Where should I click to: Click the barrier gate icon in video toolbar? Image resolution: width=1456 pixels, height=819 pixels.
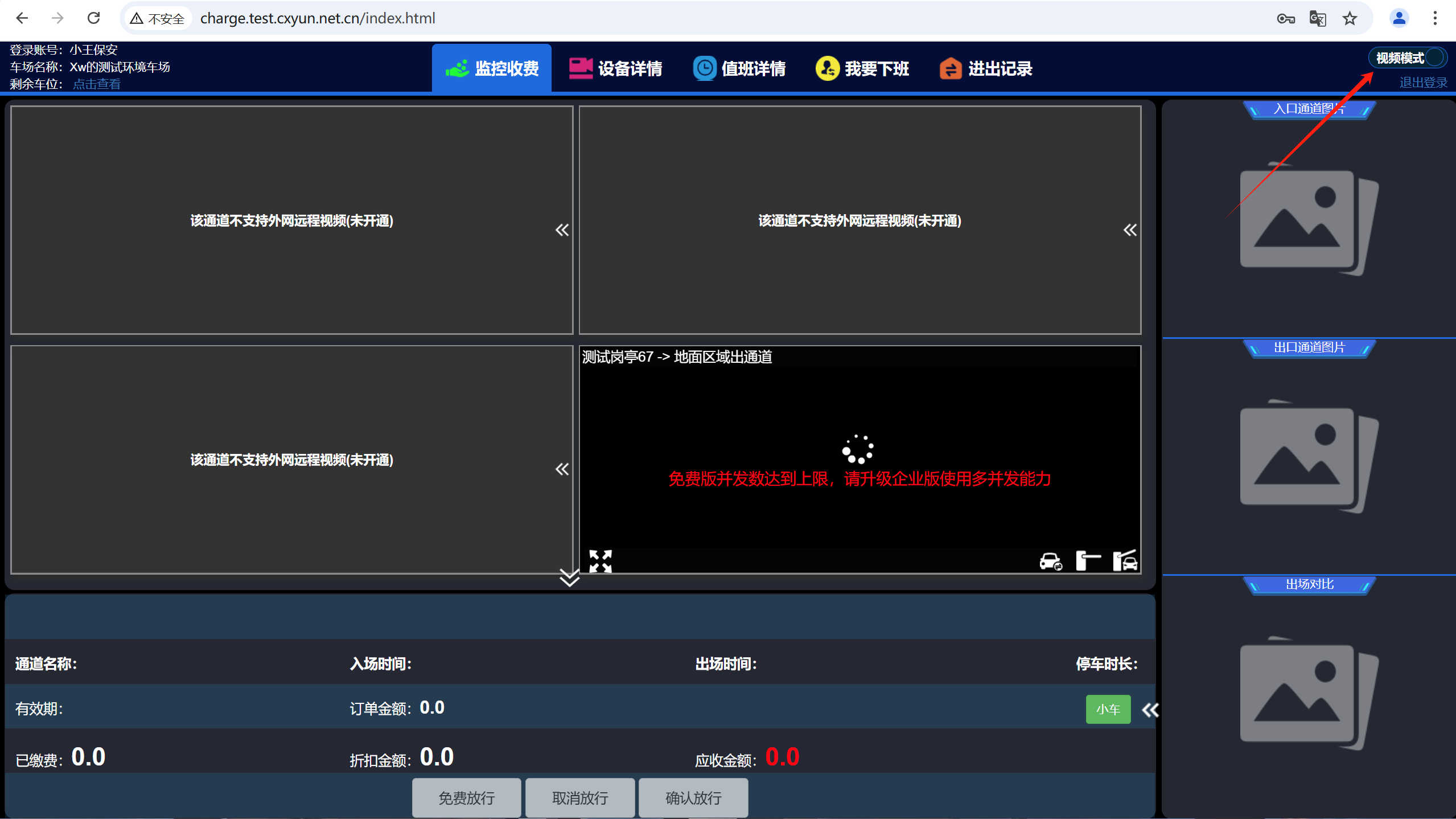tap(1088, 561)
